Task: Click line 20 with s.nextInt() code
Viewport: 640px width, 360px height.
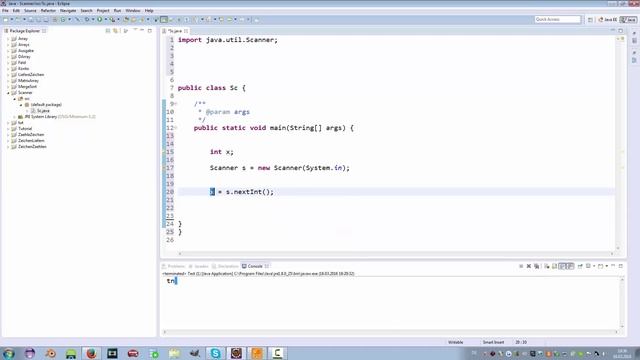Action: (242, 192)
